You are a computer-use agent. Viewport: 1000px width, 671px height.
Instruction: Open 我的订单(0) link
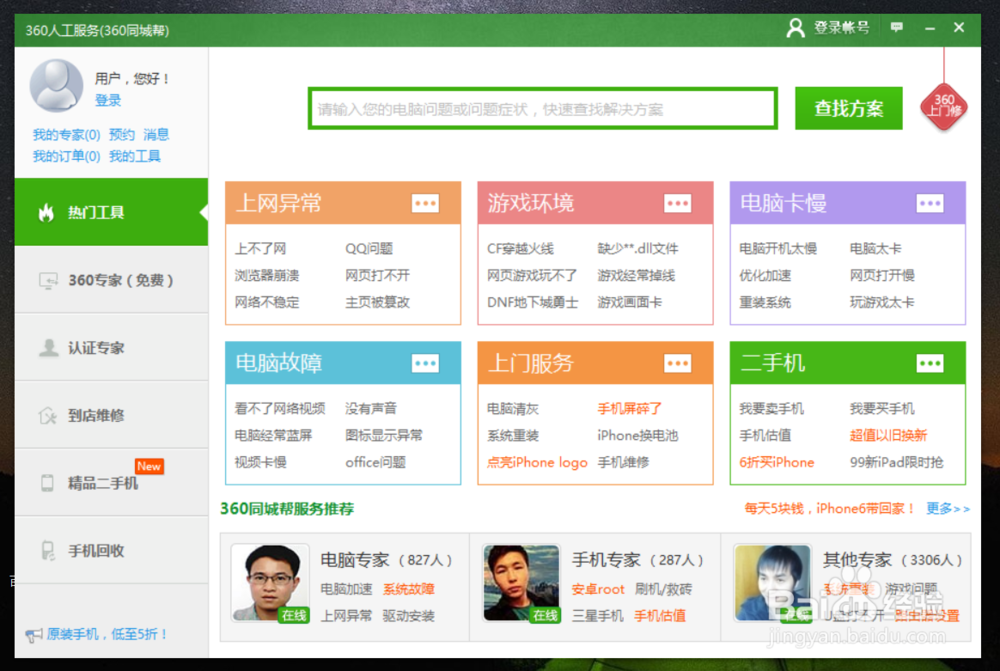tap(66, 156)
